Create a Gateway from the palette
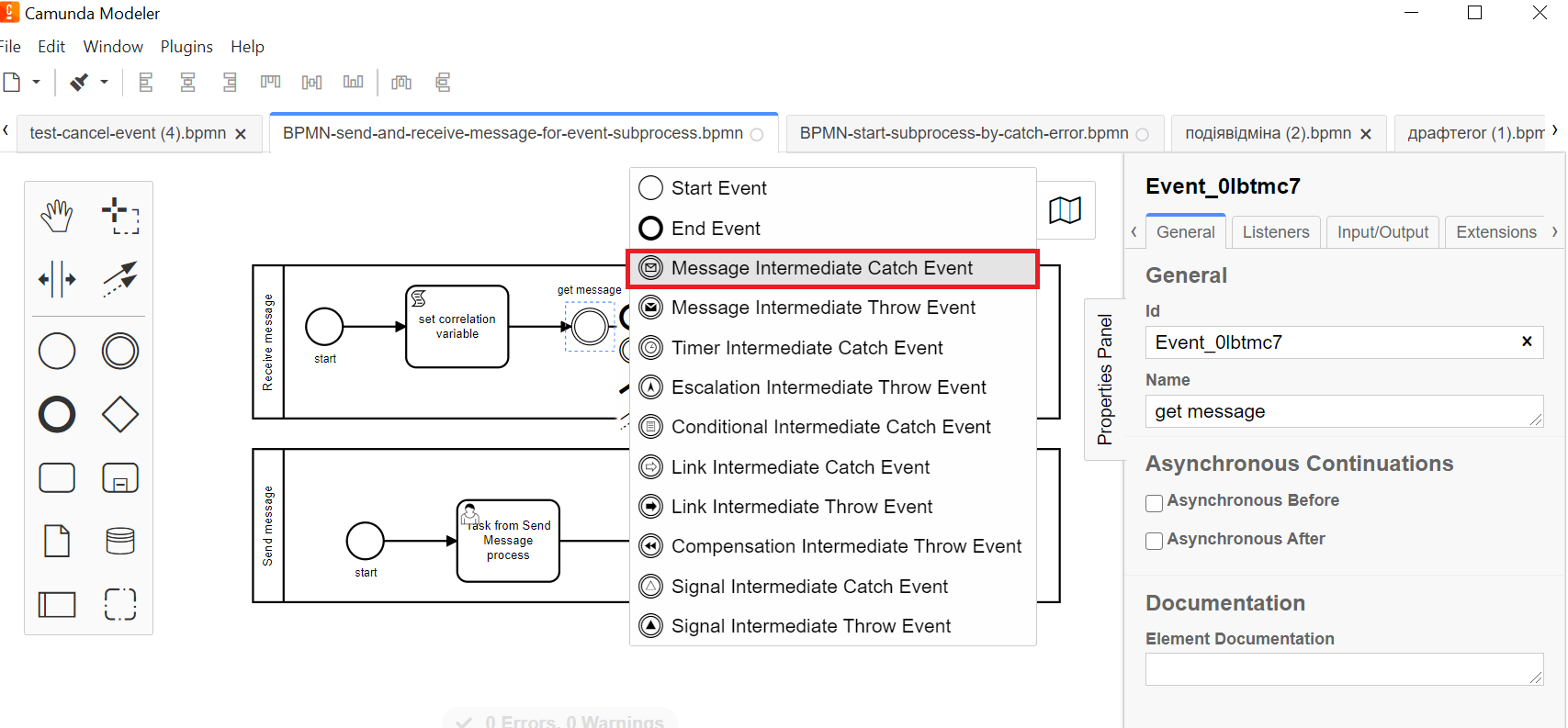The image size is (1568, 728). (120, 414)
